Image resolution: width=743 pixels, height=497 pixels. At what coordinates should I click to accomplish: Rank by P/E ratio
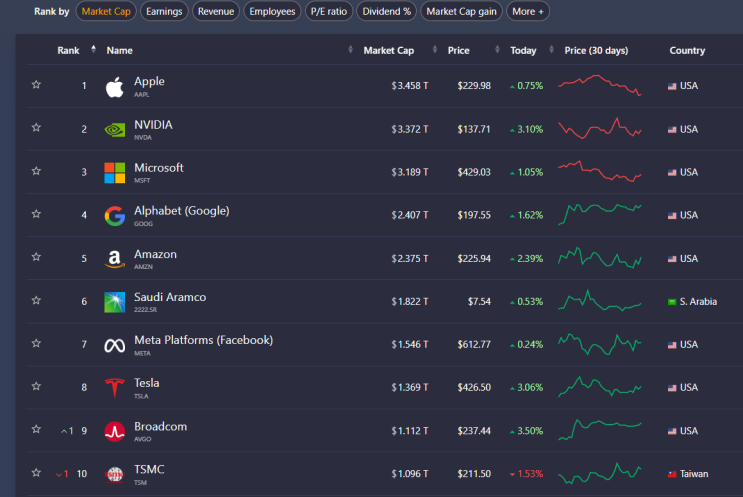click(328, 12)
